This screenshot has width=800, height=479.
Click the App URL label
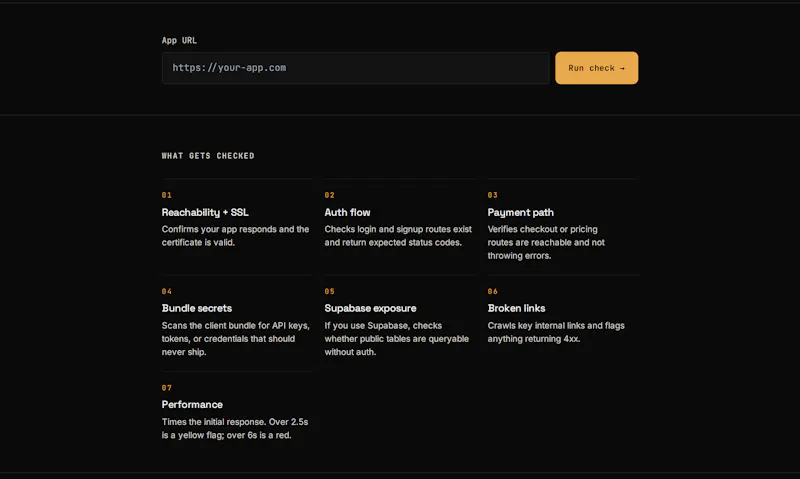click(179, 40)
